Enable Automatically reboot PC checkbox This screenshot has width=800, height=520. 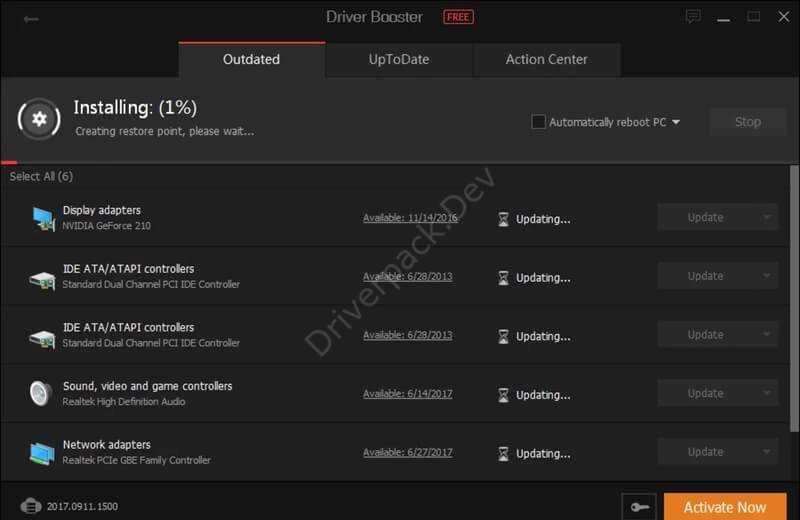point(538,122)
